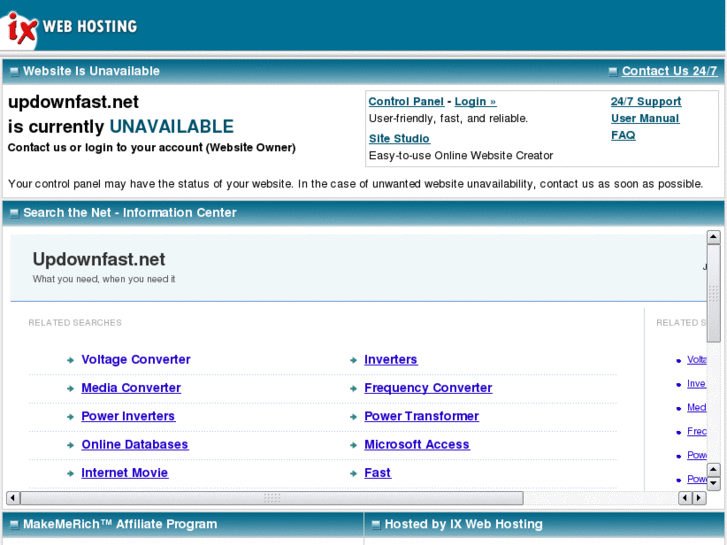Click the Power Transformer search link
727x545 pixels.
tap(421, 416)
